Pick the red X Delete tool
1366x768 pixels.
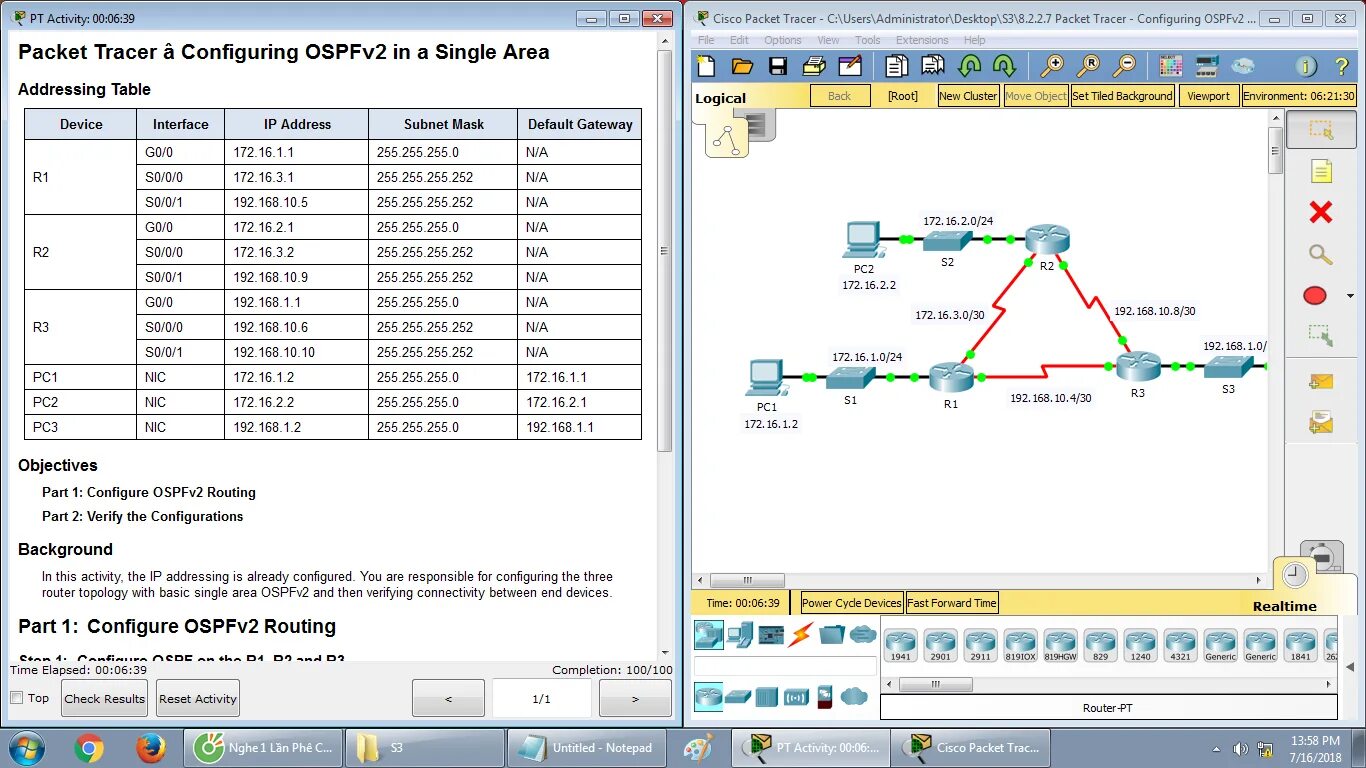point(1321,212)
